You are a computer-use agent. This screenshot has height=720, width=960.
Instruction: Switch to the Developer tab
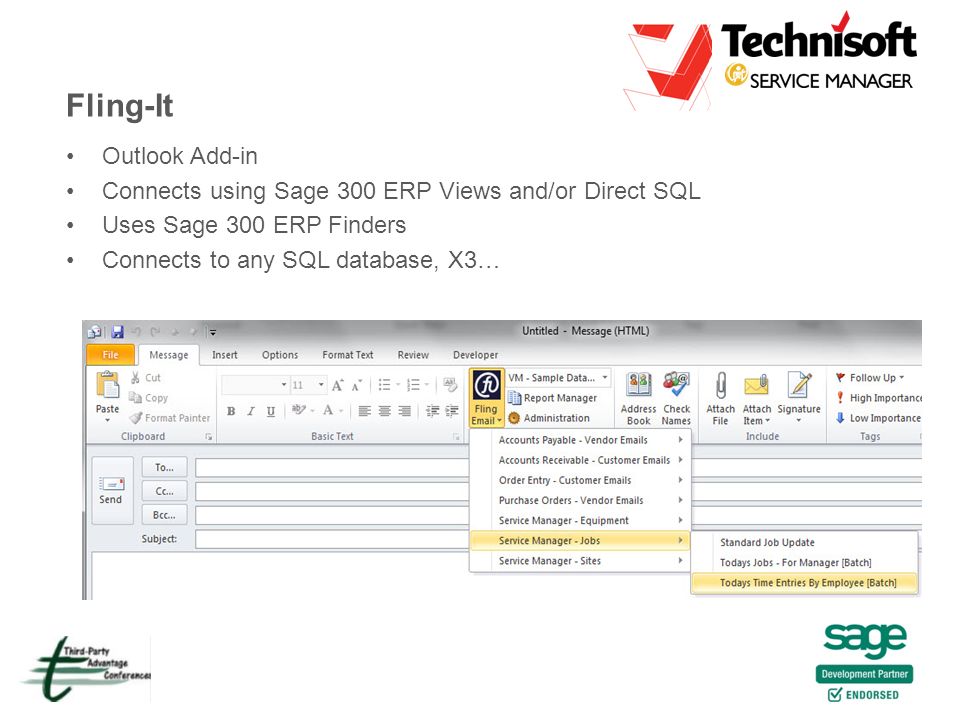(x=476, y=354)
